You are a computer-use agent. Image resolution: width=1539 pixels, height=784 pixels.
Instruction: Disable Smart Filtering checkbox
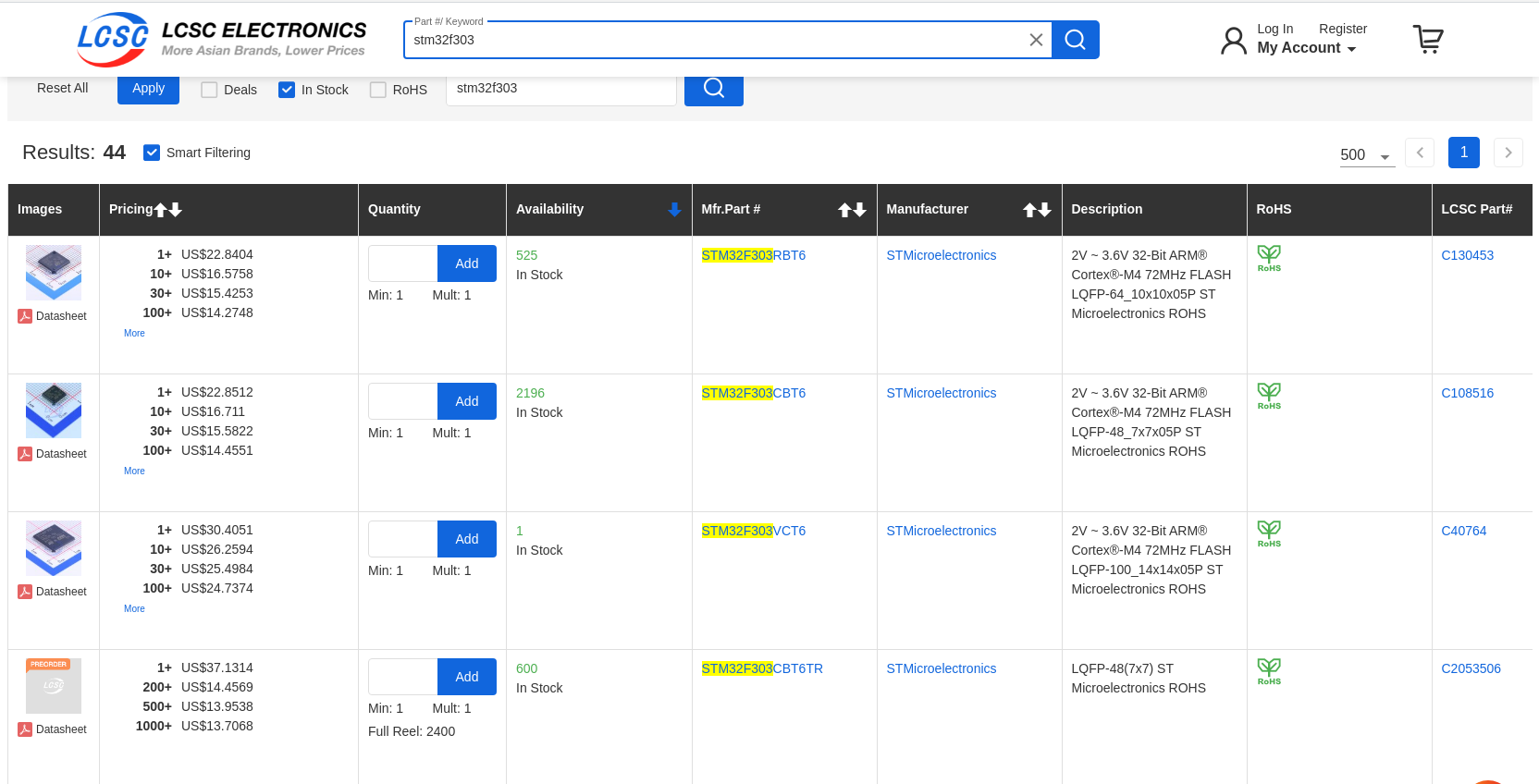[x=152, y=153]
